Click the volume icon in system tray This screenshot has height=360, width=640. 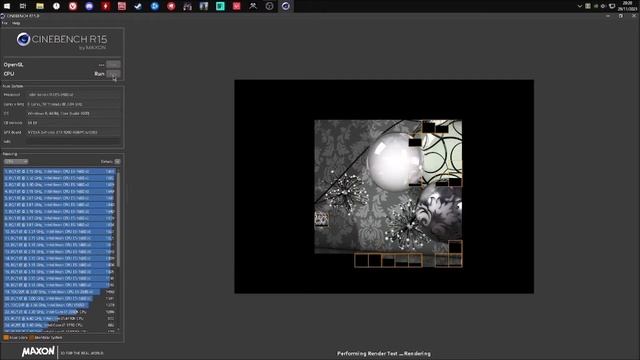(603, 6)
